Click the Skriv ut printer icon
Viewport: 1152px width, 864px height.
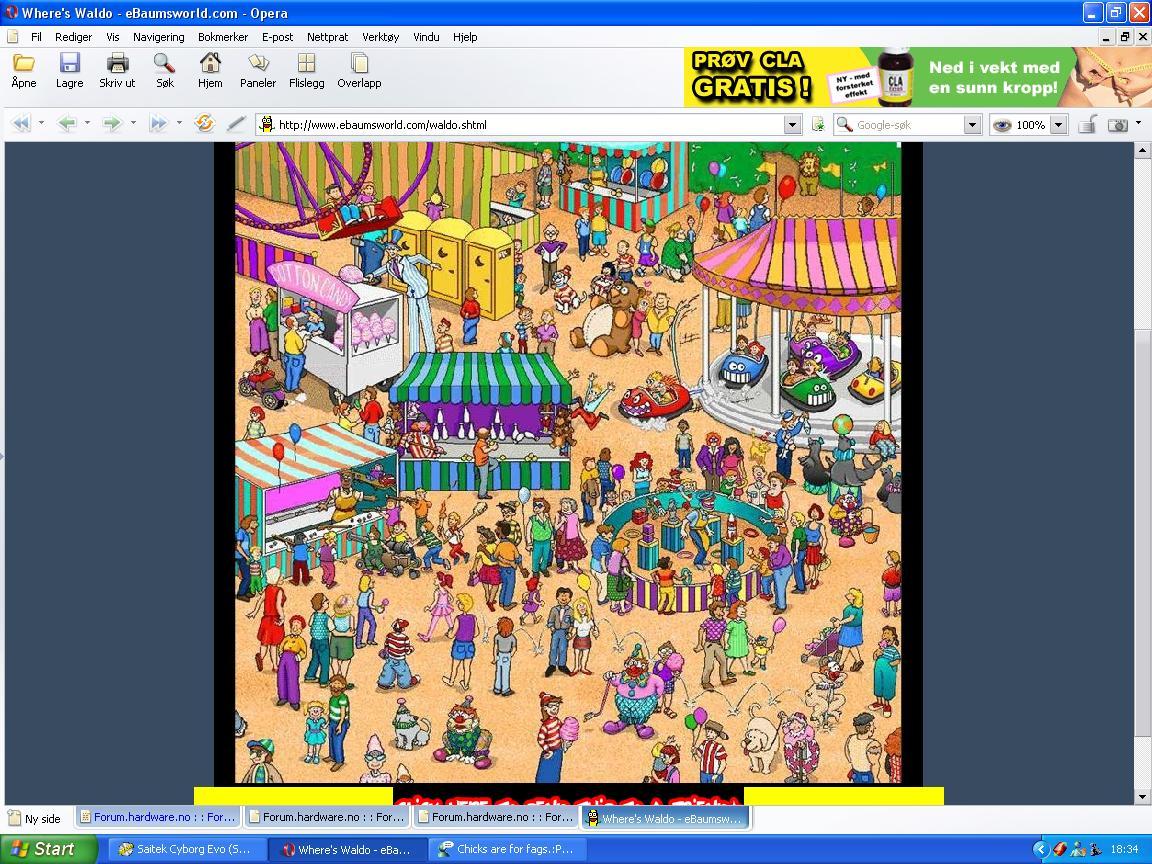[117, 63]
